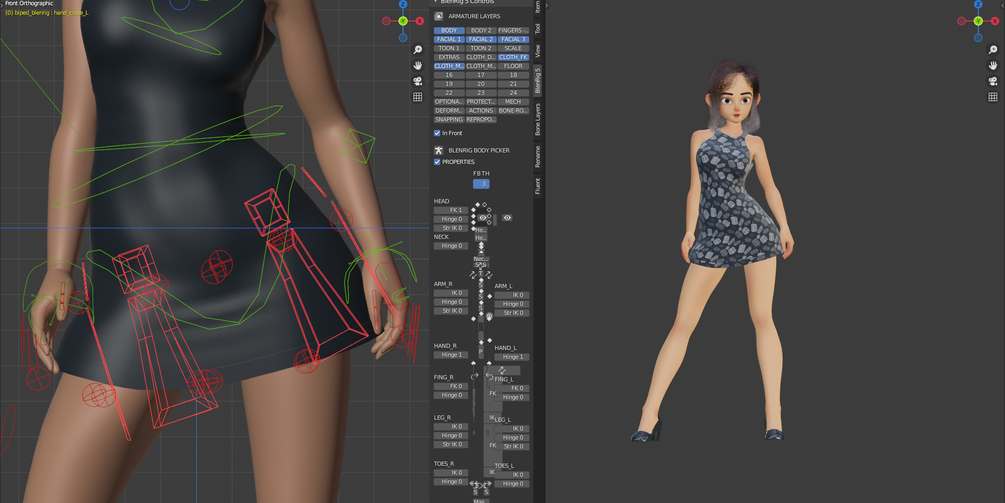The image size is (1005, 503).
Task: Adjust NECK Hinge 0 slider
Action: [x=451, y=246]
